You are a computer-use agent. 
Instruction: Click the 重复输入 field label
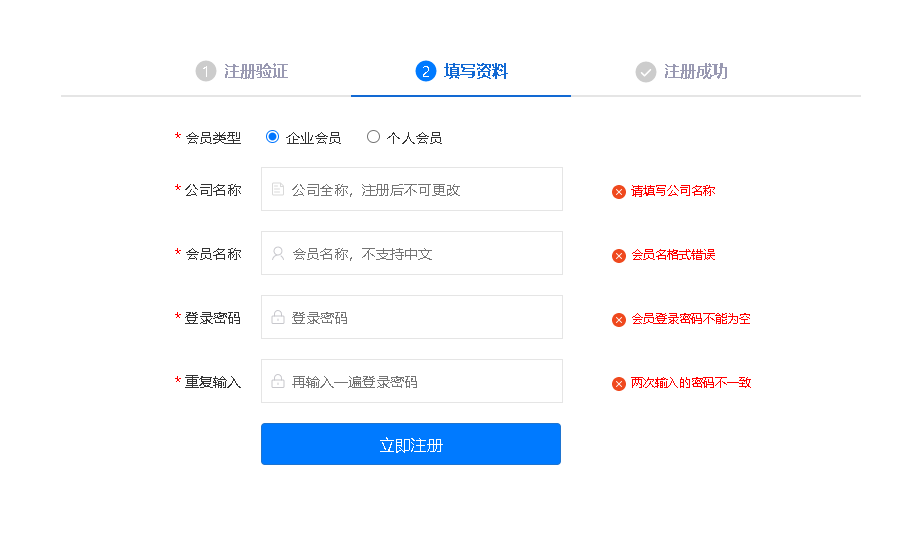coord(213,382)
